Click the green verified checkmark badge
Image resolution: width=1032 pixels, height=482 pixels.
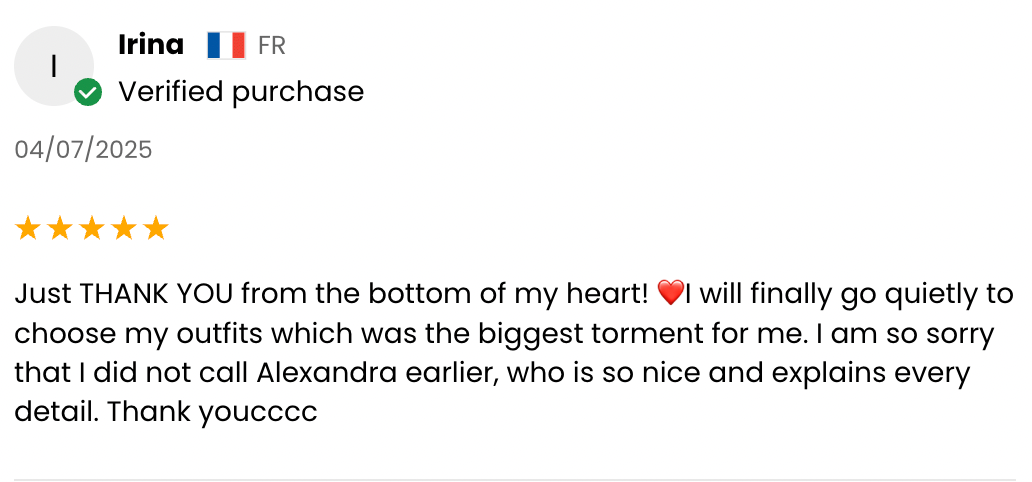click(88, 93)
